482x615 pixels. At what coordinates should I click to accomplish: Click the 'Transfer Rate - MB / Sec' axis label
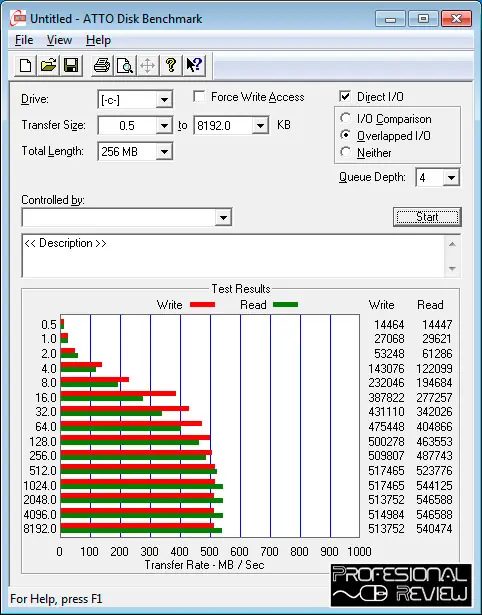[x=204, y=565]
